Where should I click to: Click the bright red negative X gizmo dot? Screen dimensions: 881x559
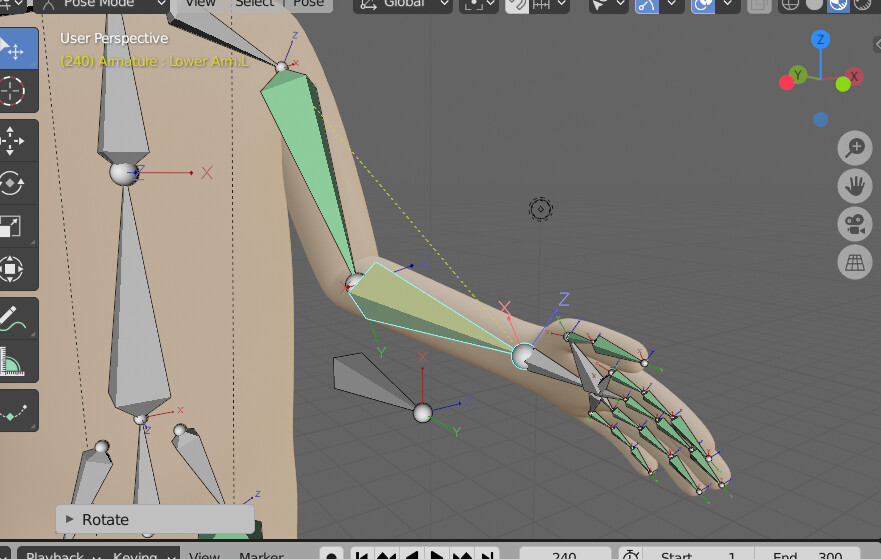coord(787,83)
